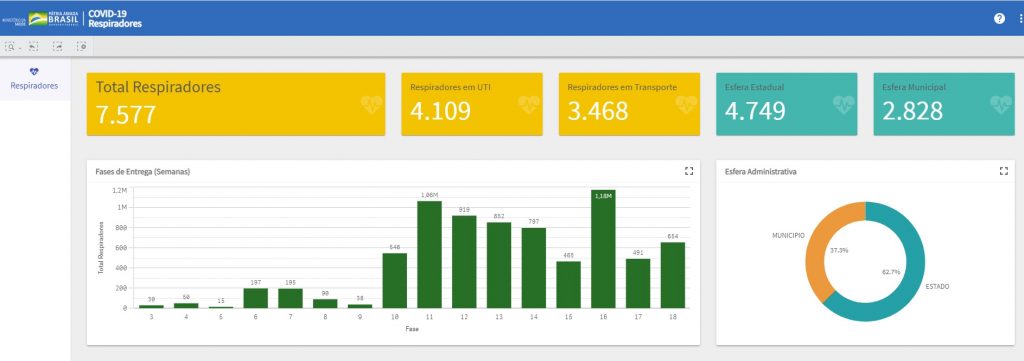
Task: Select the bar for phase 7
Action: click(290, 298)
